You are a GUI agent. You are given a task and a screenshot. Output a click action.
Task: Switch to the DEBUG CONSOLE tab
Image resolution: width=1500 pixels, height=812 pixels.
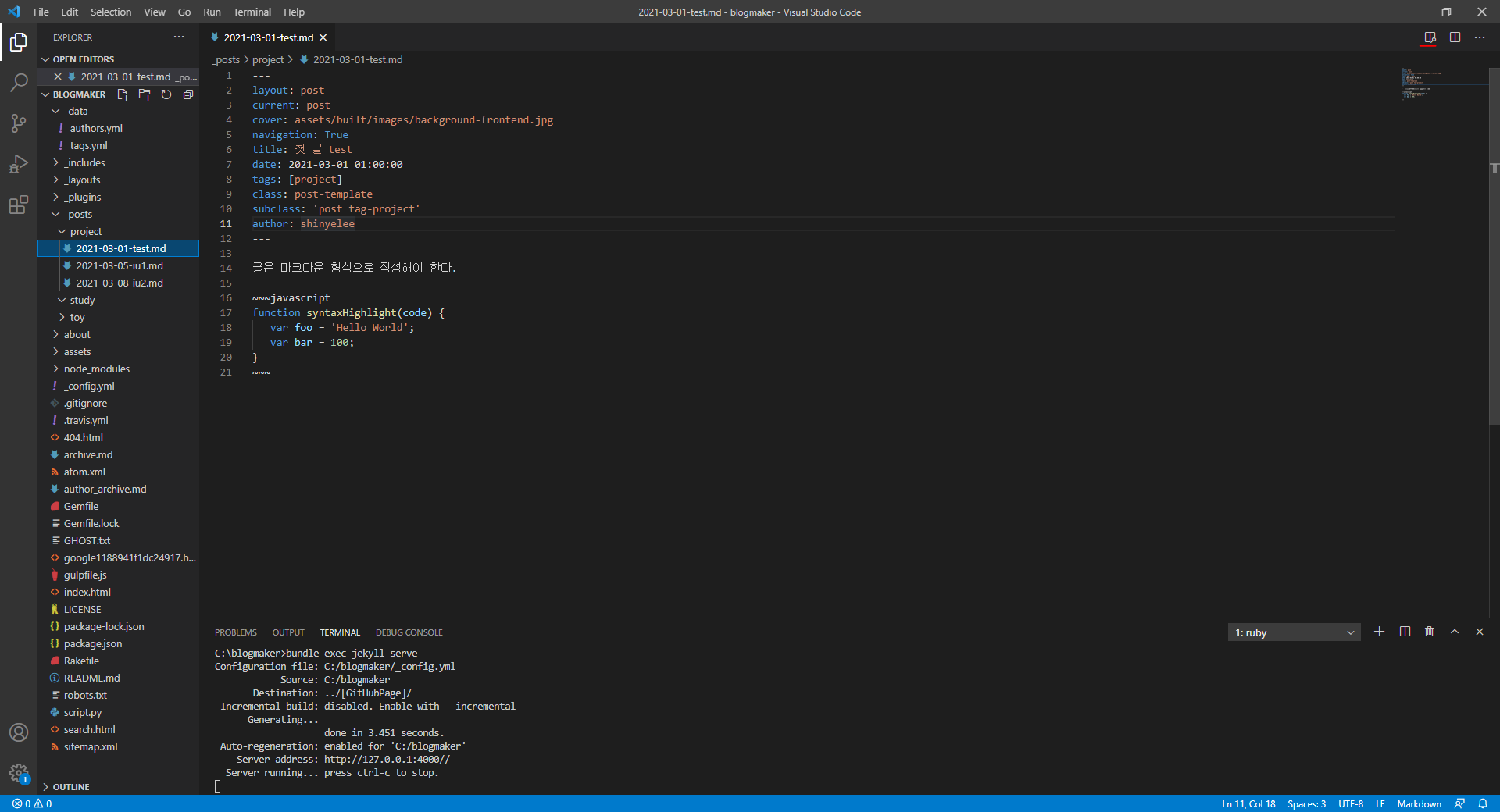409,632
